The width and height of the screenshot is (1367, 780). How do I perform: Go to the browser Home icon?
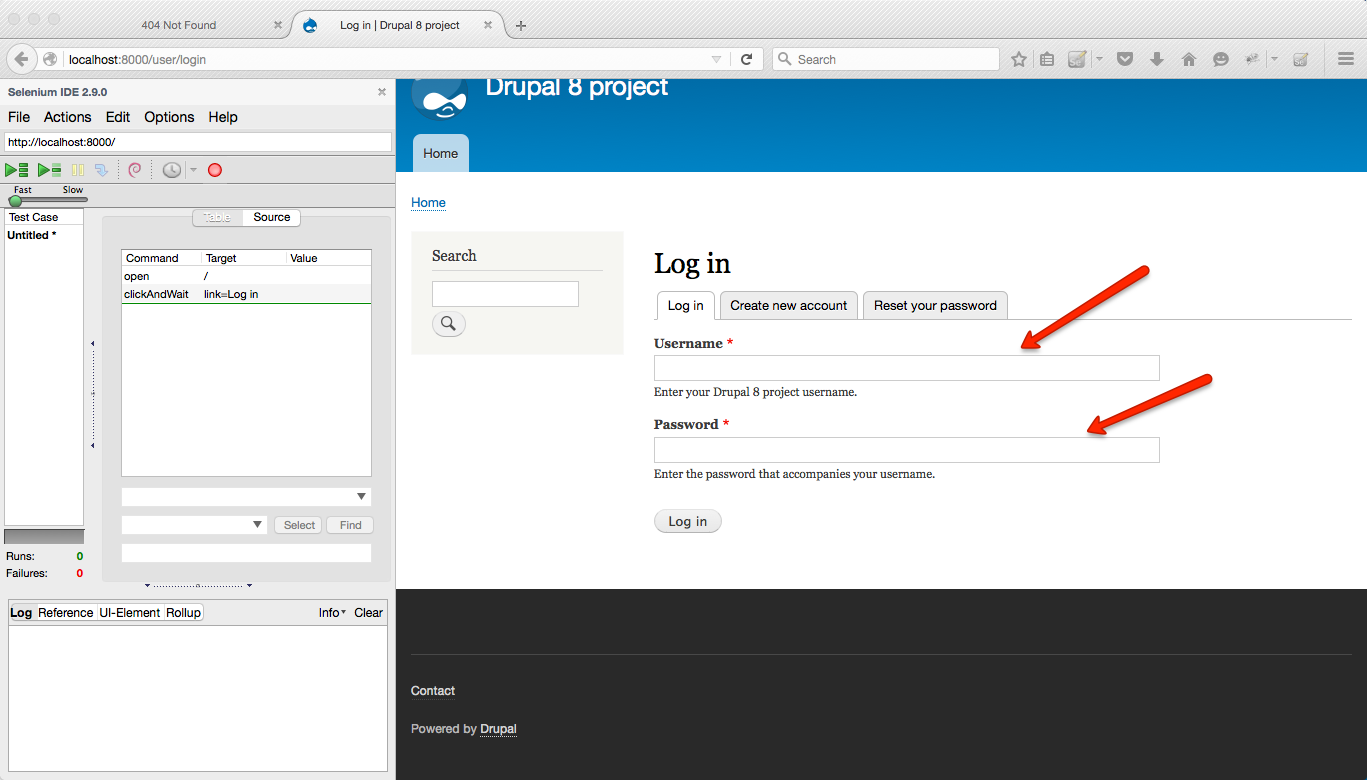coord(1189,59)
